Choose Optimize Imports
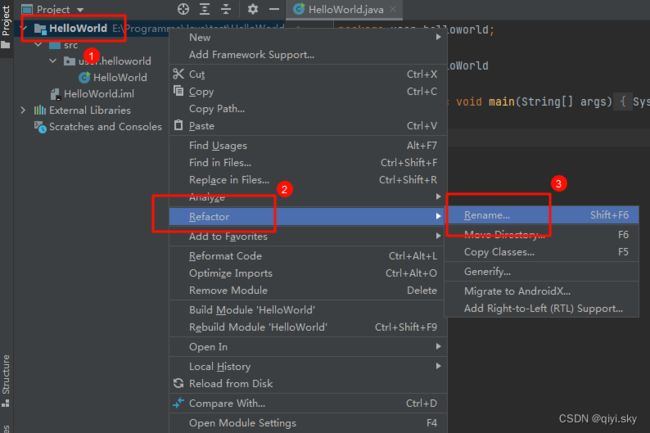The image size is (650, 433). (x=308, y=273)
